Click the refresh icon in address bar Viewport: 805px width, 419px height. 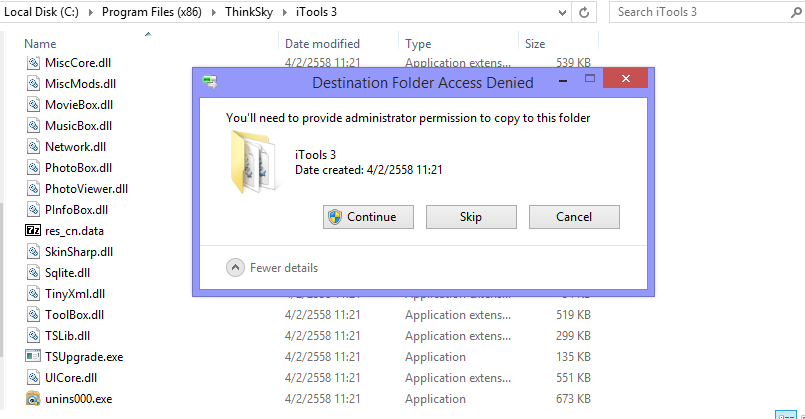click(584, 12)
